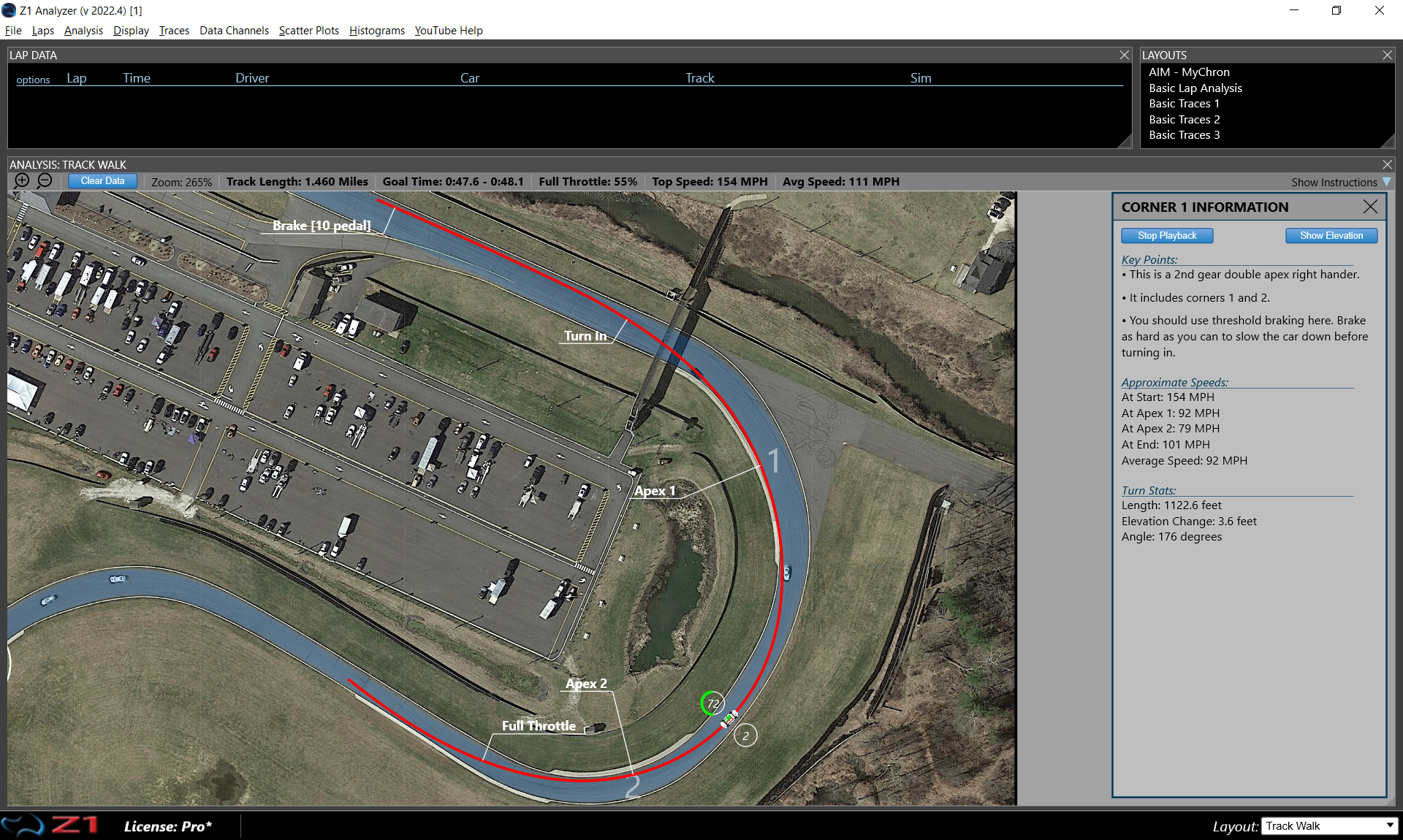Click the gear 2 indicator circle on track
The image size is (1403, 840).
point(745,736)
